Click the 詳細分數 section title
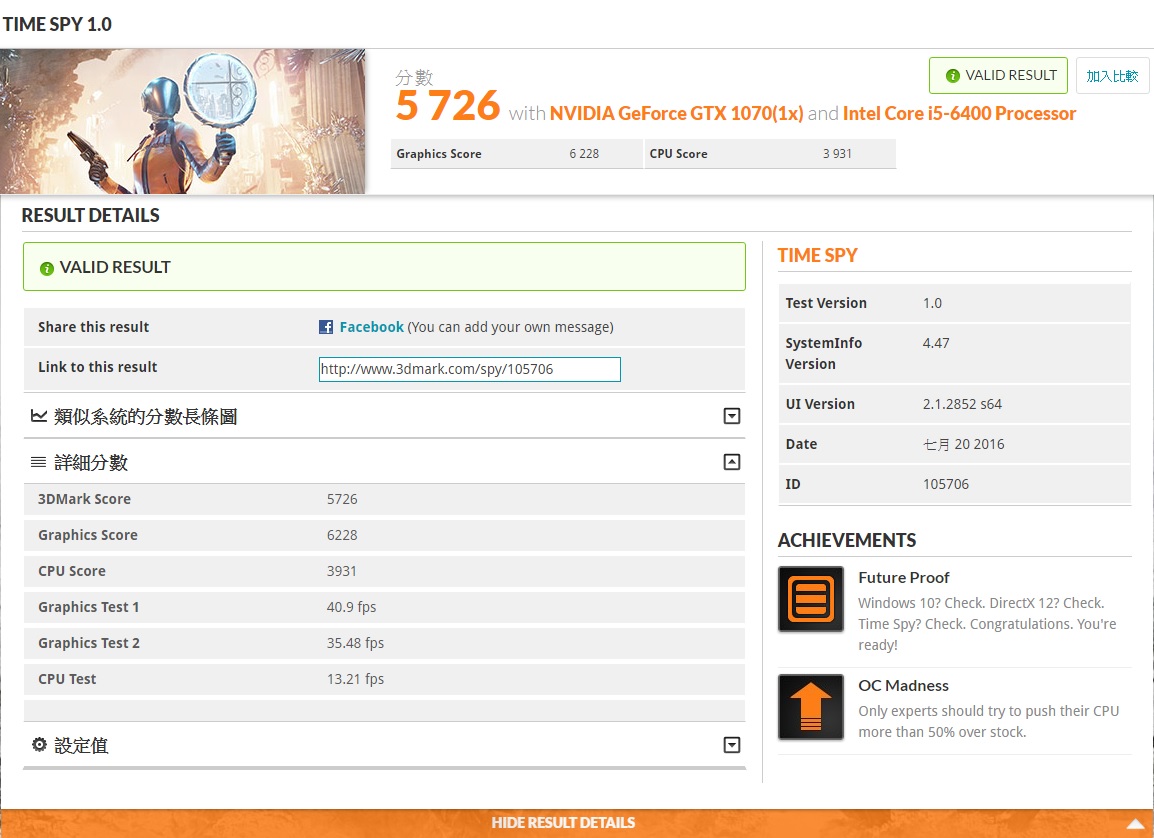1154x838 pixels. coord(91,462)
